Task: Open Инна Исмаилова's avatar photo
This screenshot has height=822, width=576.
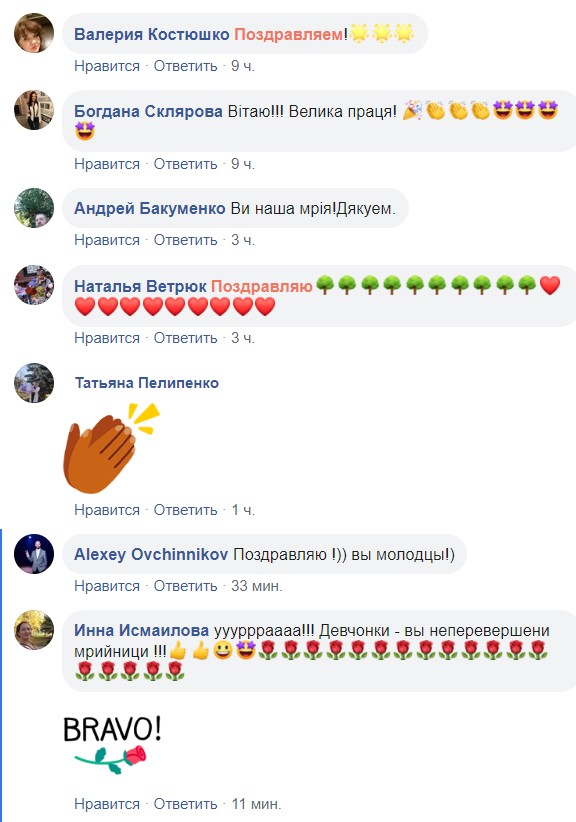Action: [x=34, y=630]
